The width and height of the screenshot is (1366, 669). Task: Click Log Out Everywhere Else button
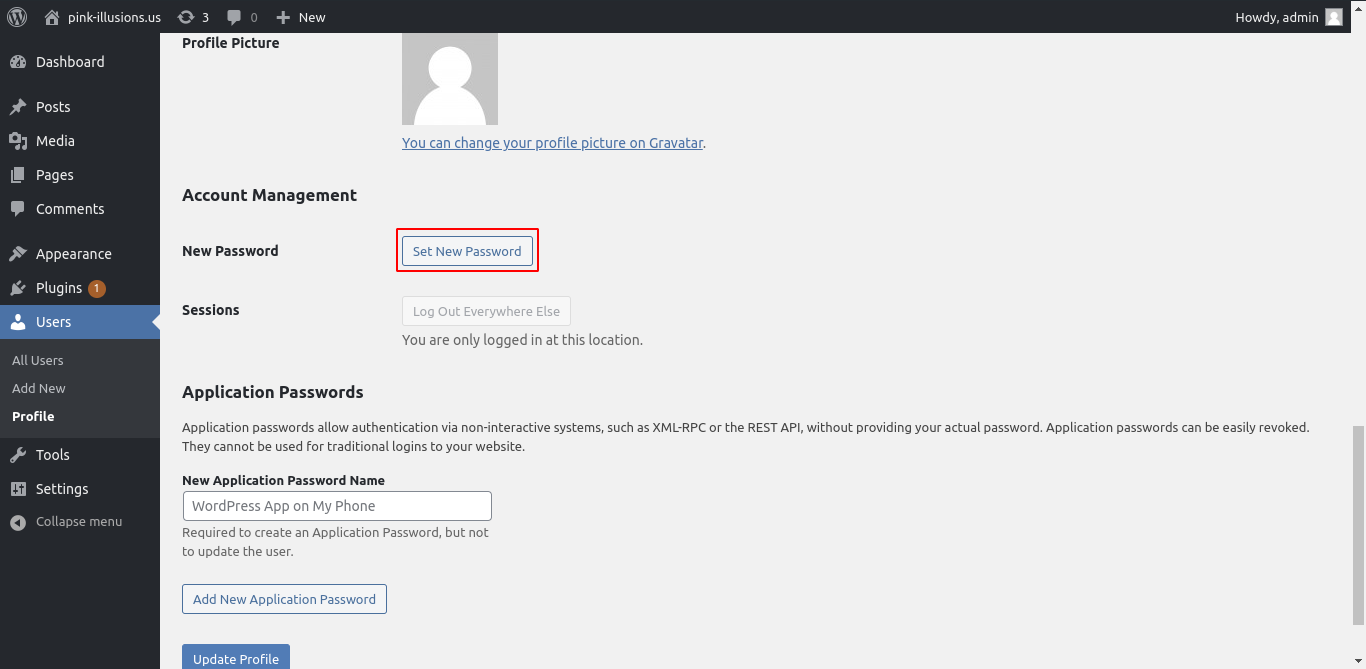click(x=486, y=311)
